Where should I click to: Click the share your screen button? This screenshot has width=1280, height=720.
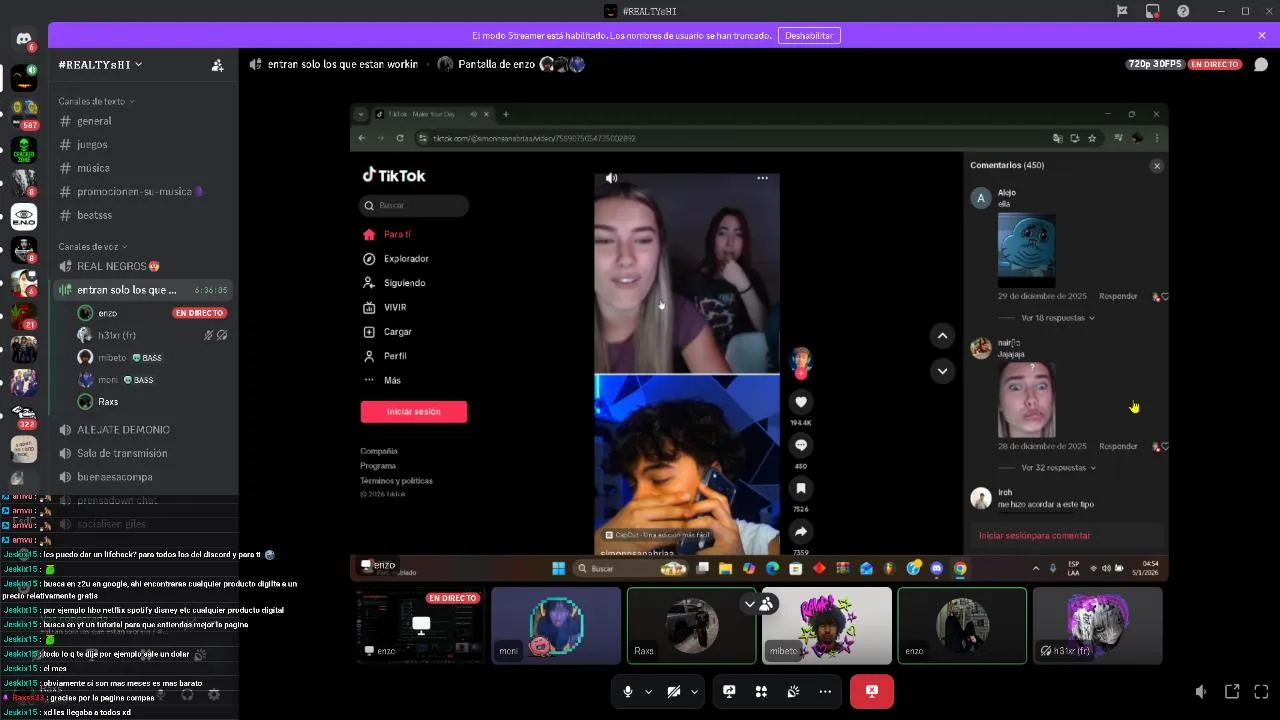click(730, 691)
